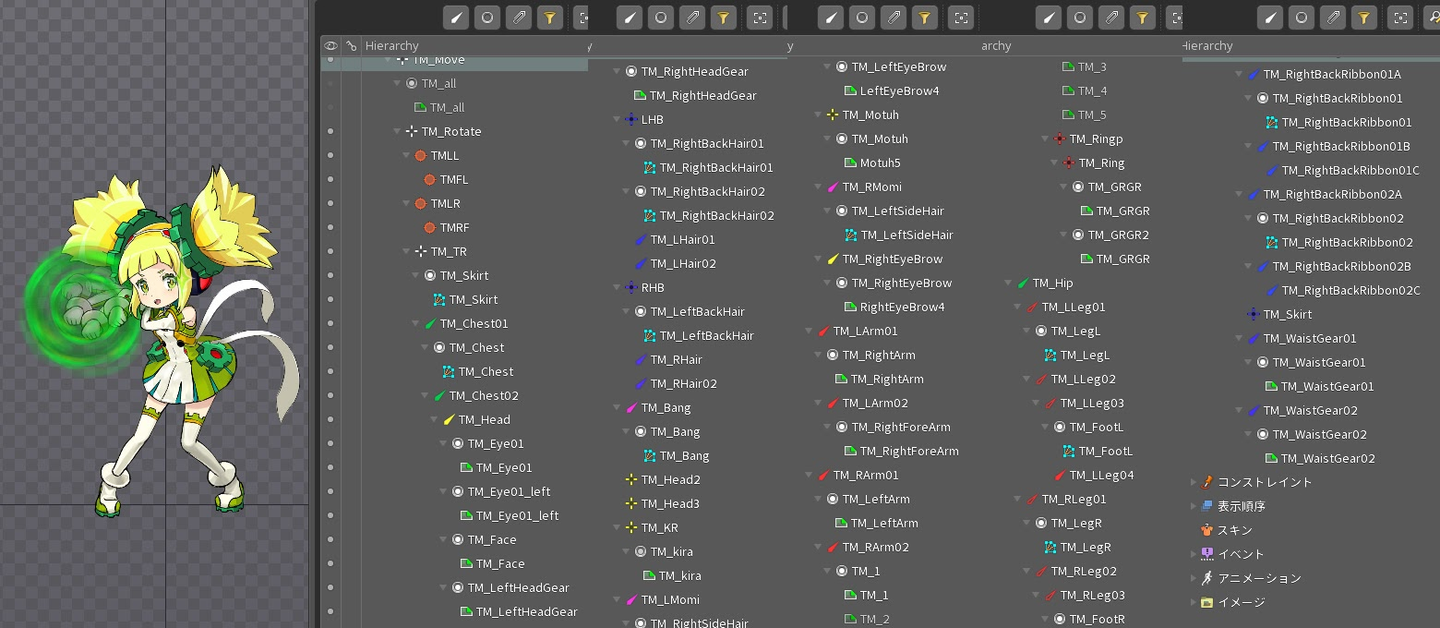Click the TM_RightBackRibbon02C label
1440x628 pixels.
tap(1351, 290)
